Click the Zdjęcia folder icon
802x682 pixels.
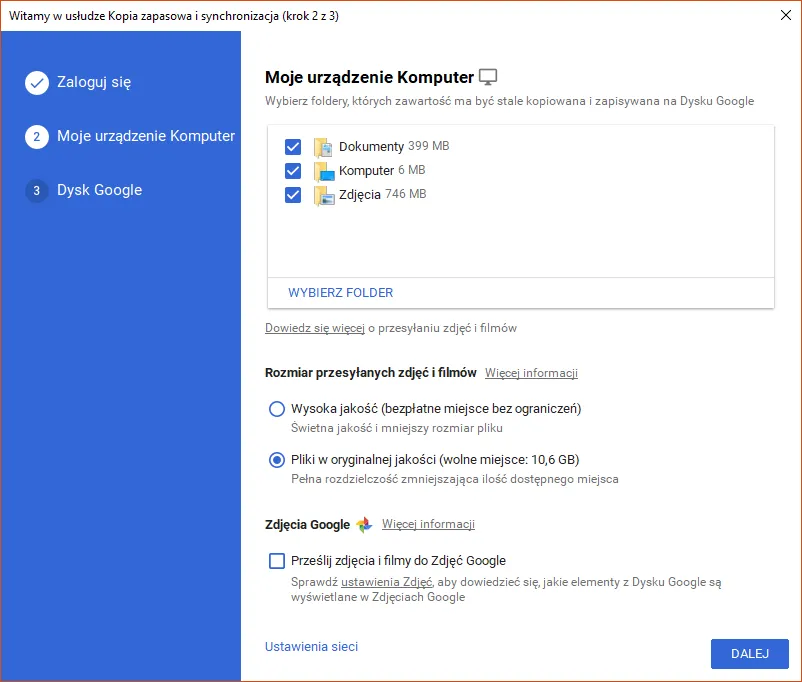click(323, 195)
